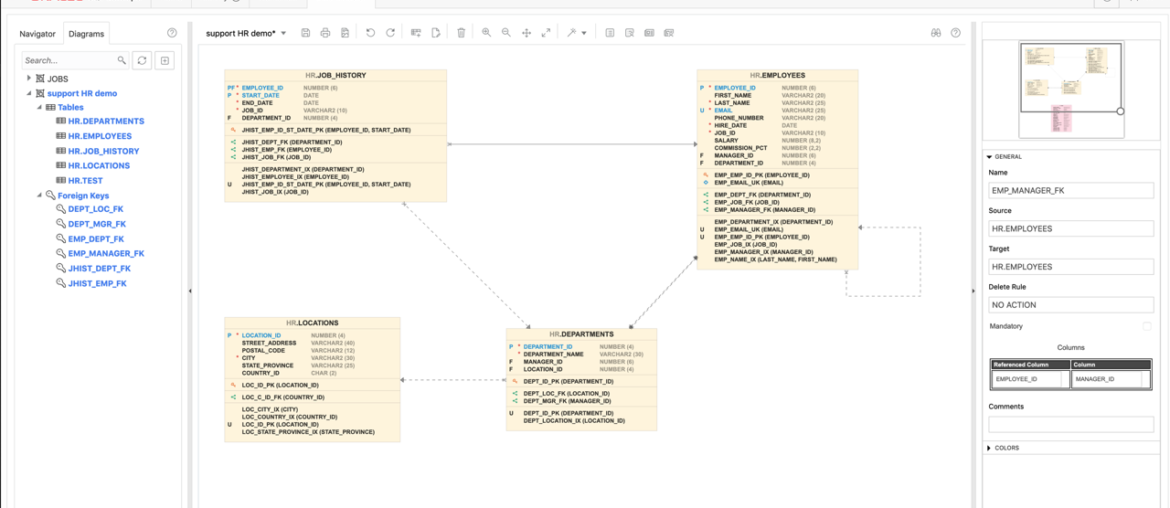Click the Save diagram icon in toolbar
This screenshot has width=1170, height=508.
(x=305, y=33)
